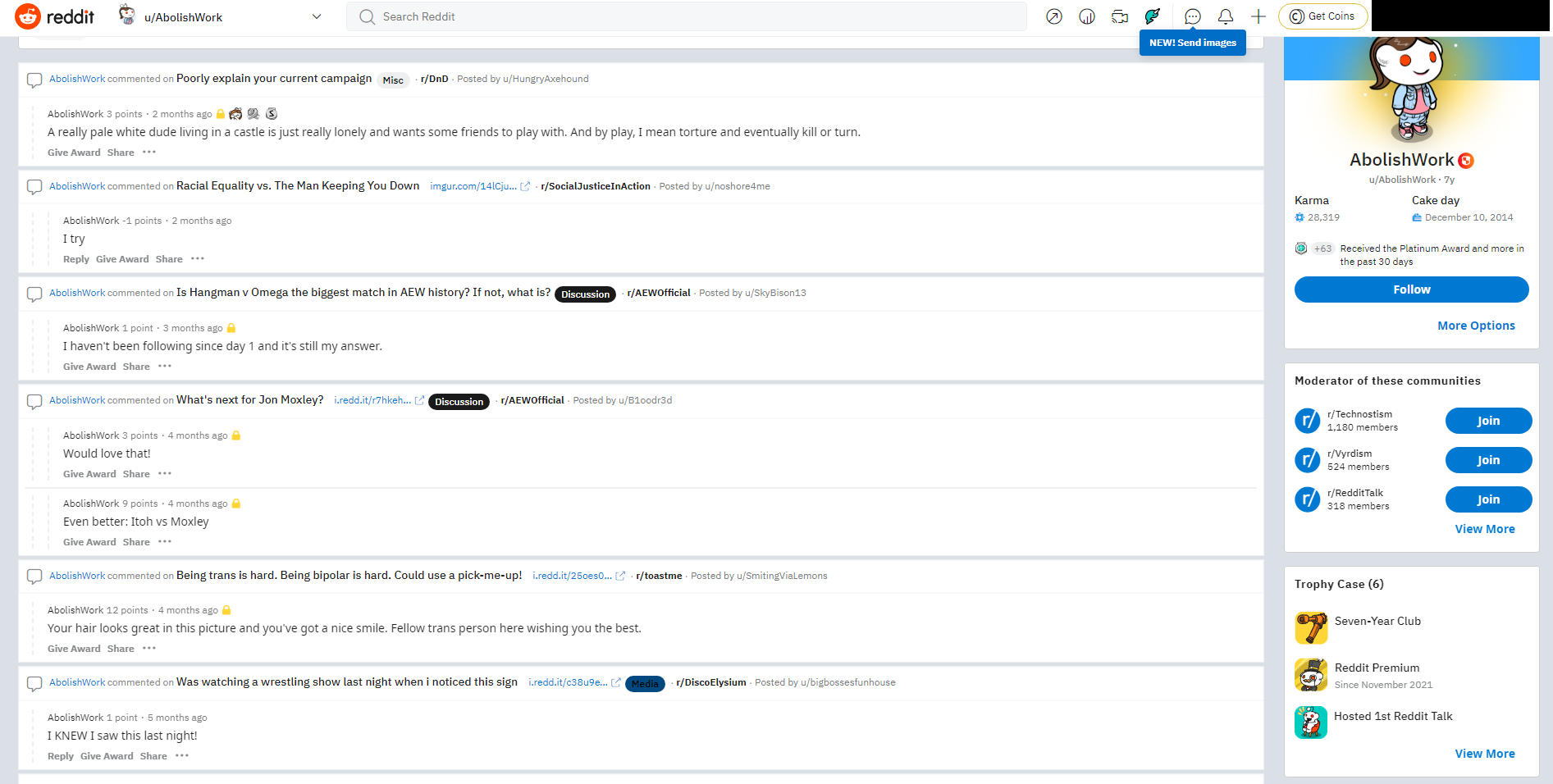
Task: Click the comment icon beside wrestling show post
Action: 34,683
